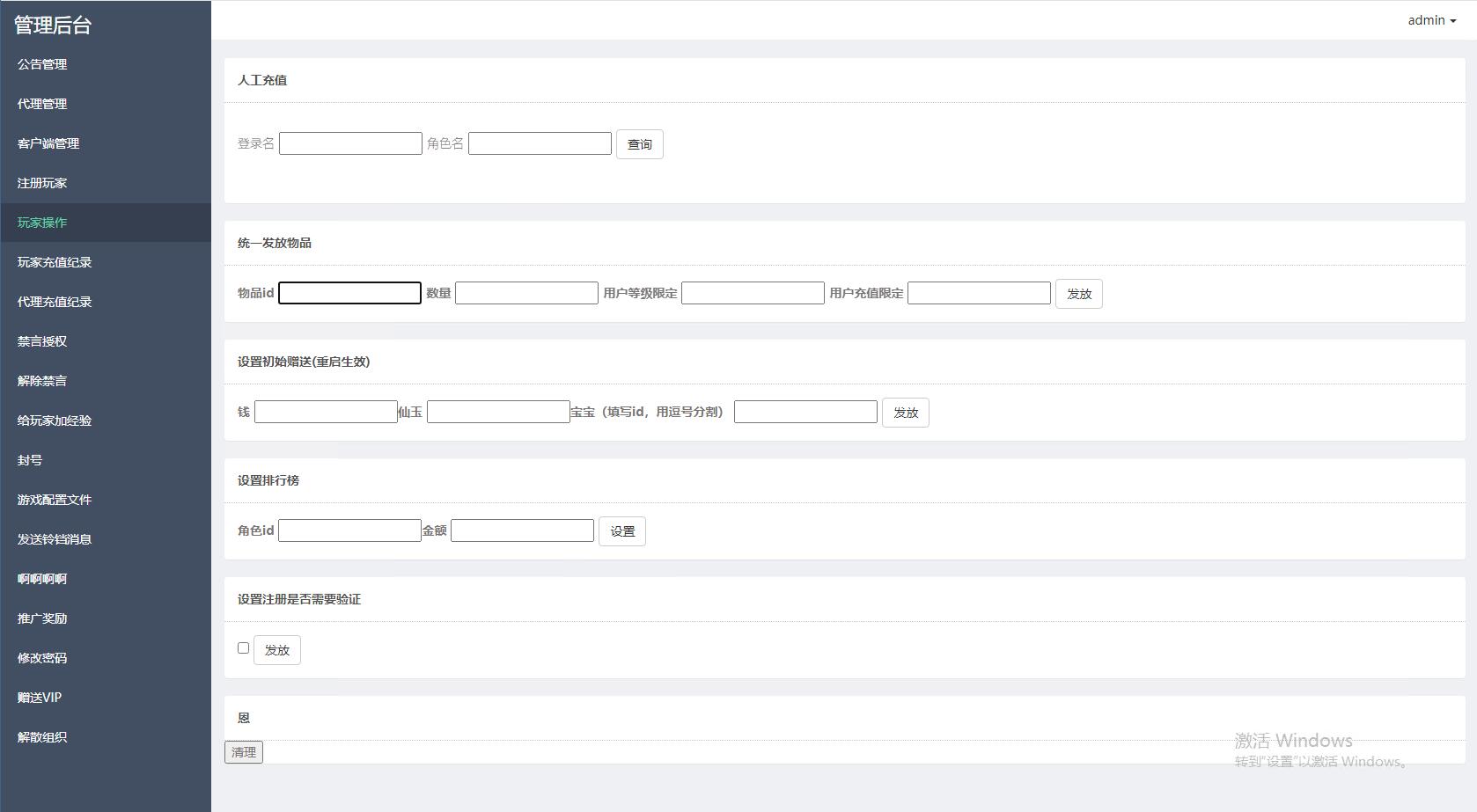
Task: Open the admin user dropdown
Action: (1431, 20)
